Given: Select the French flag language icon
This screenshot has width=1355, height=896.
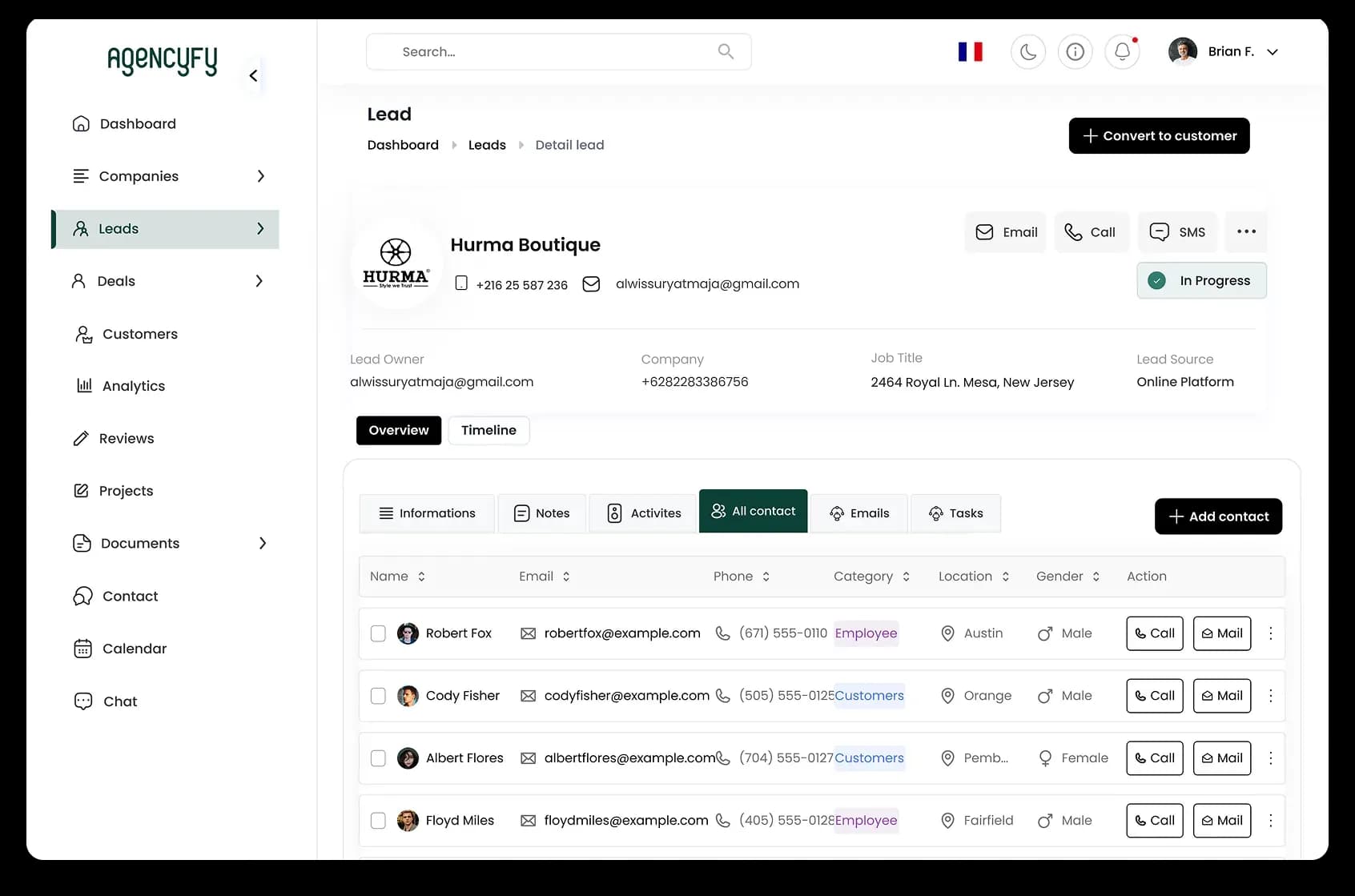Looking at the screenshot, I should (970, 52).
